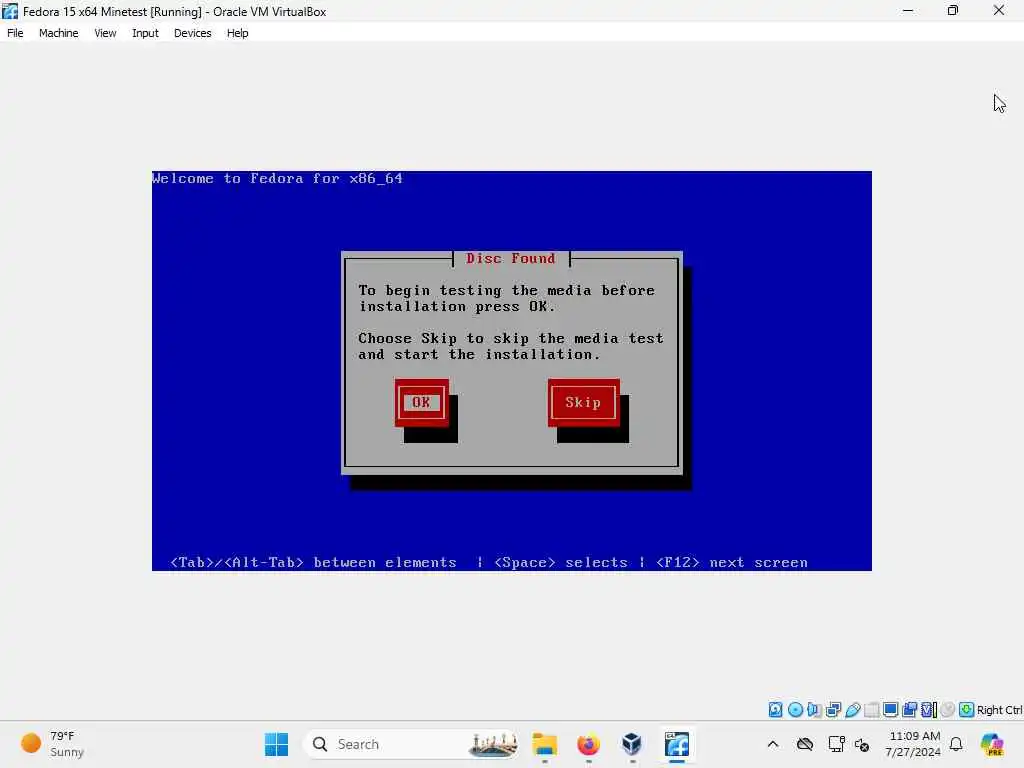Open the Input menu
The width and height of the screenshot is (1024, 768).
(x=145, y=33)
